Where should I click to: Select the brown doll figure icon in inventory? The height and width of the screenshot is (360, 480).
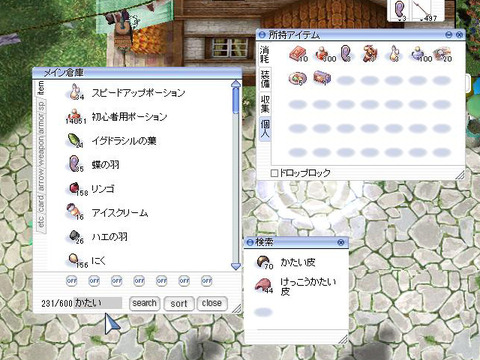(x=369, y=54)
